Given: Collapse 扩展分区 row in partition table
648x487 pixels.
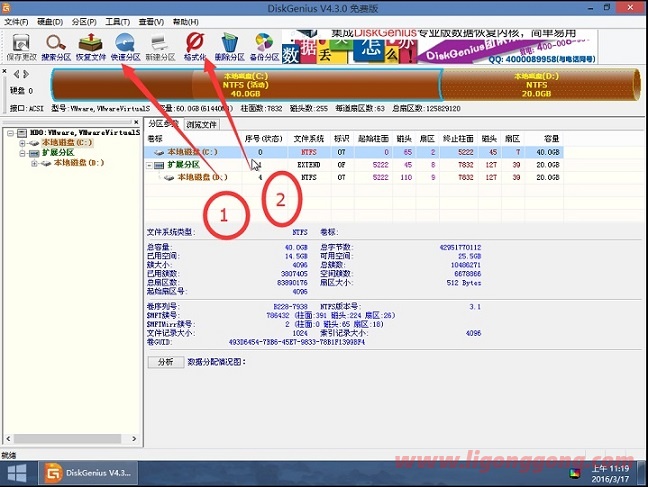Looking at the screenshot, I should click(150, 165).
